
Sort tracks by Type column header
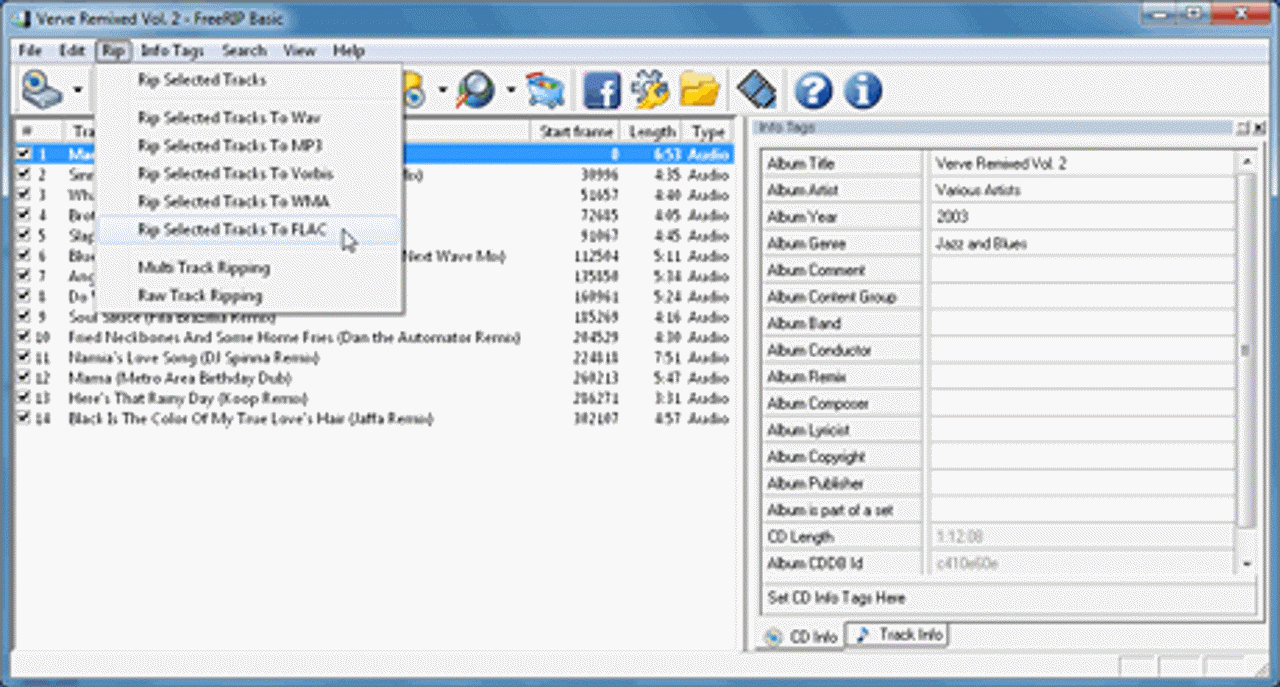point(708,132)
